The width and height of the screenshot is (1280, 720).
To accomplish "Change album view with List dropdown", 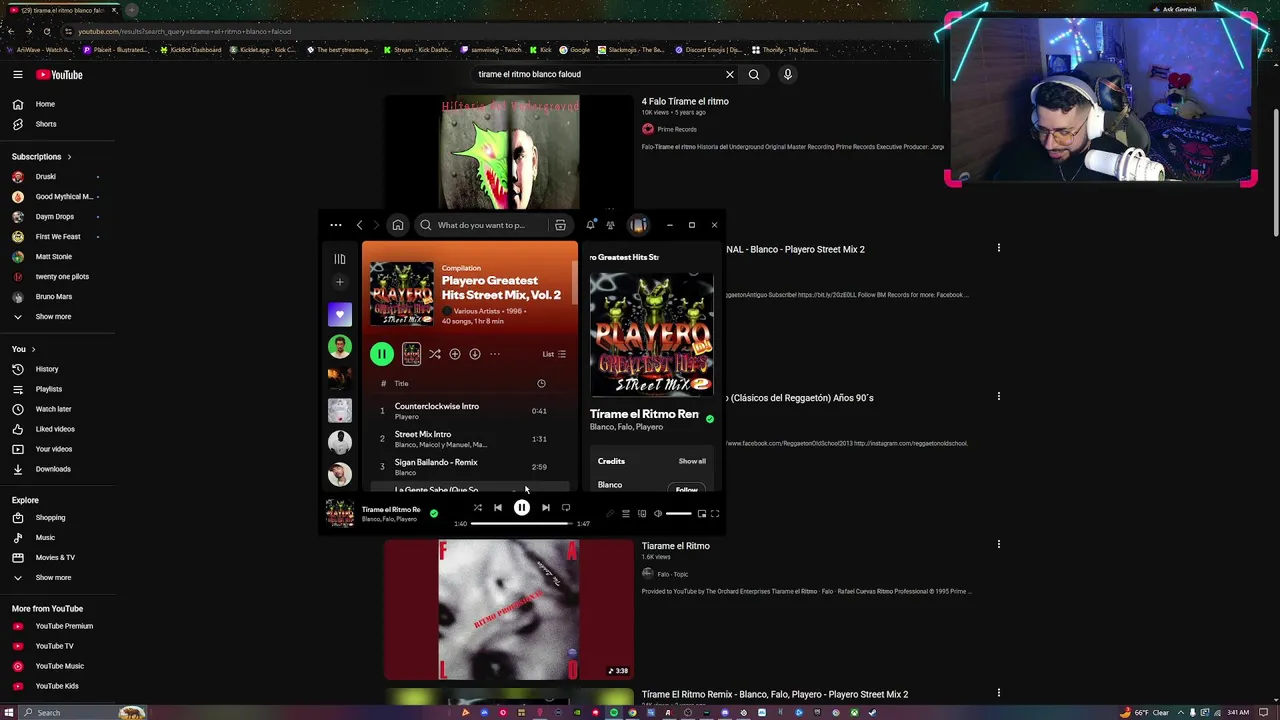I will (554, 354).
